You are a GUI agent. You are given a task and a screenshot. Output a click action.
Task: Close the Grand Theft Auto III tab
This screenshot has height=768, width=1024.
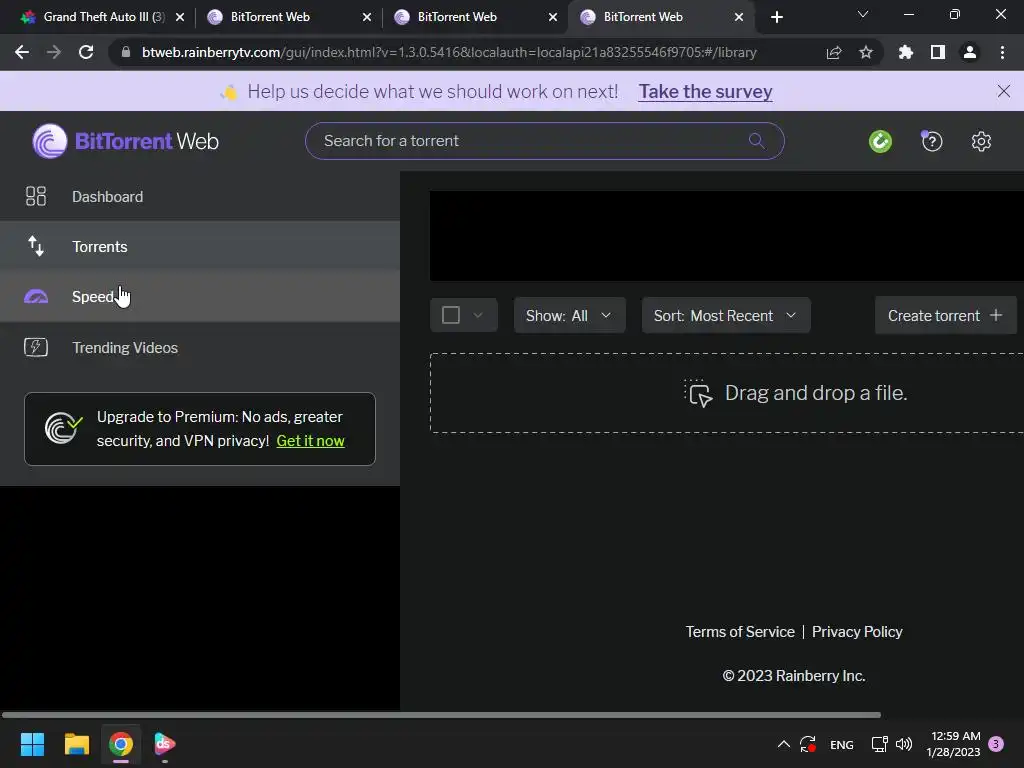click(180, 17)
